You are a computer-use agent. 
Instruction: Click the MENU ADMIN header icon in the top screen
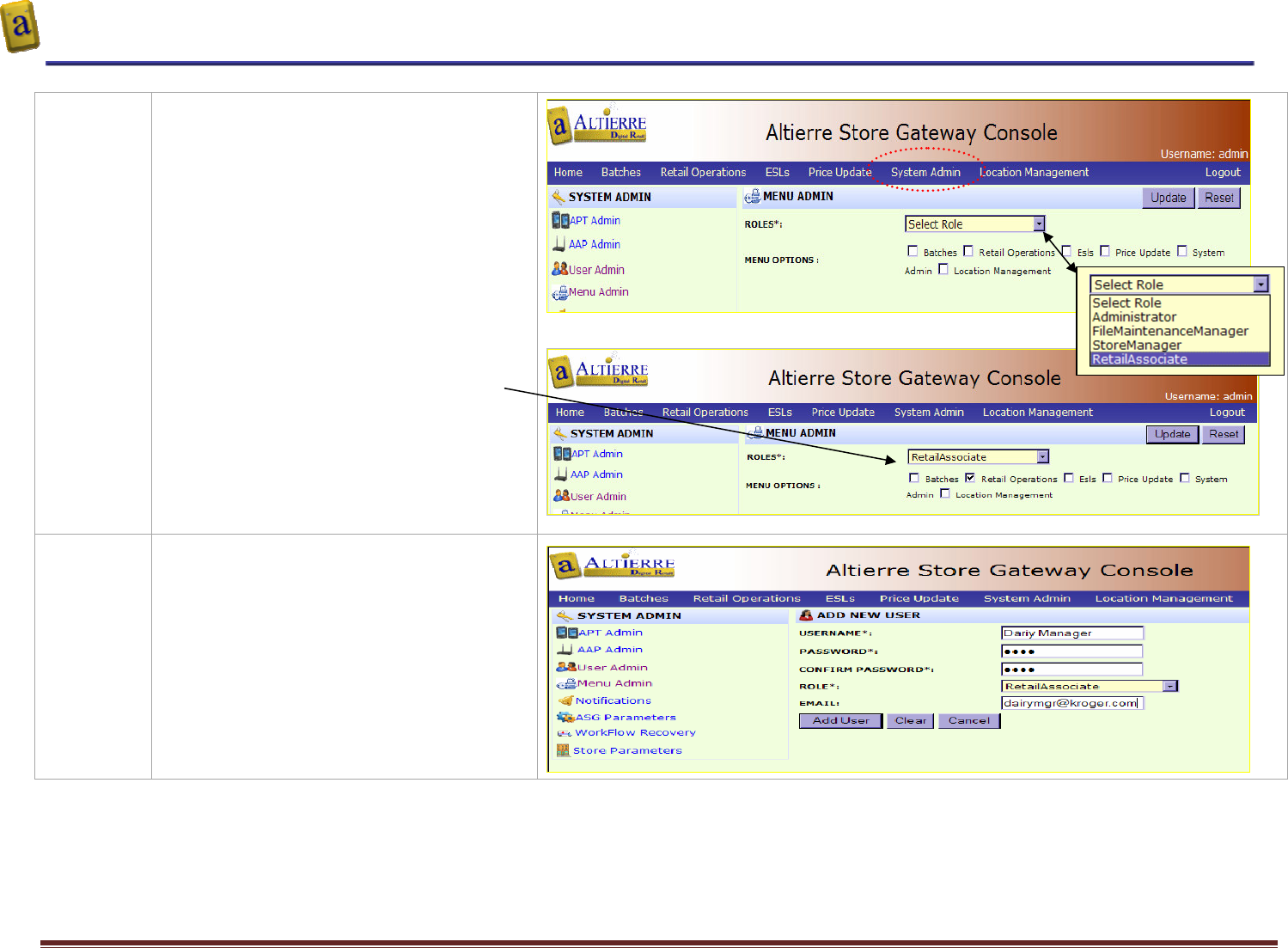tap(753, 197)
